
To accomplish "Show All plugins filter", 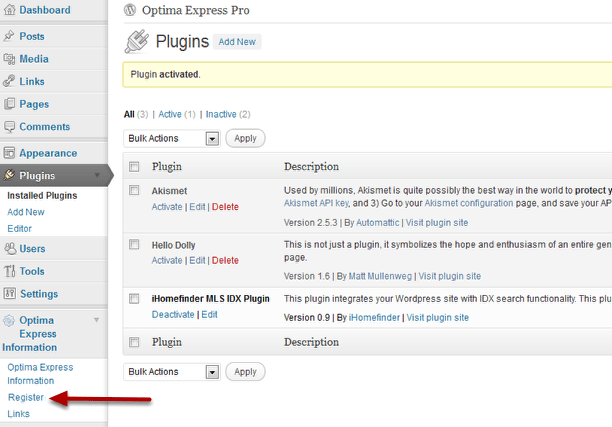I will pos(129,114).
